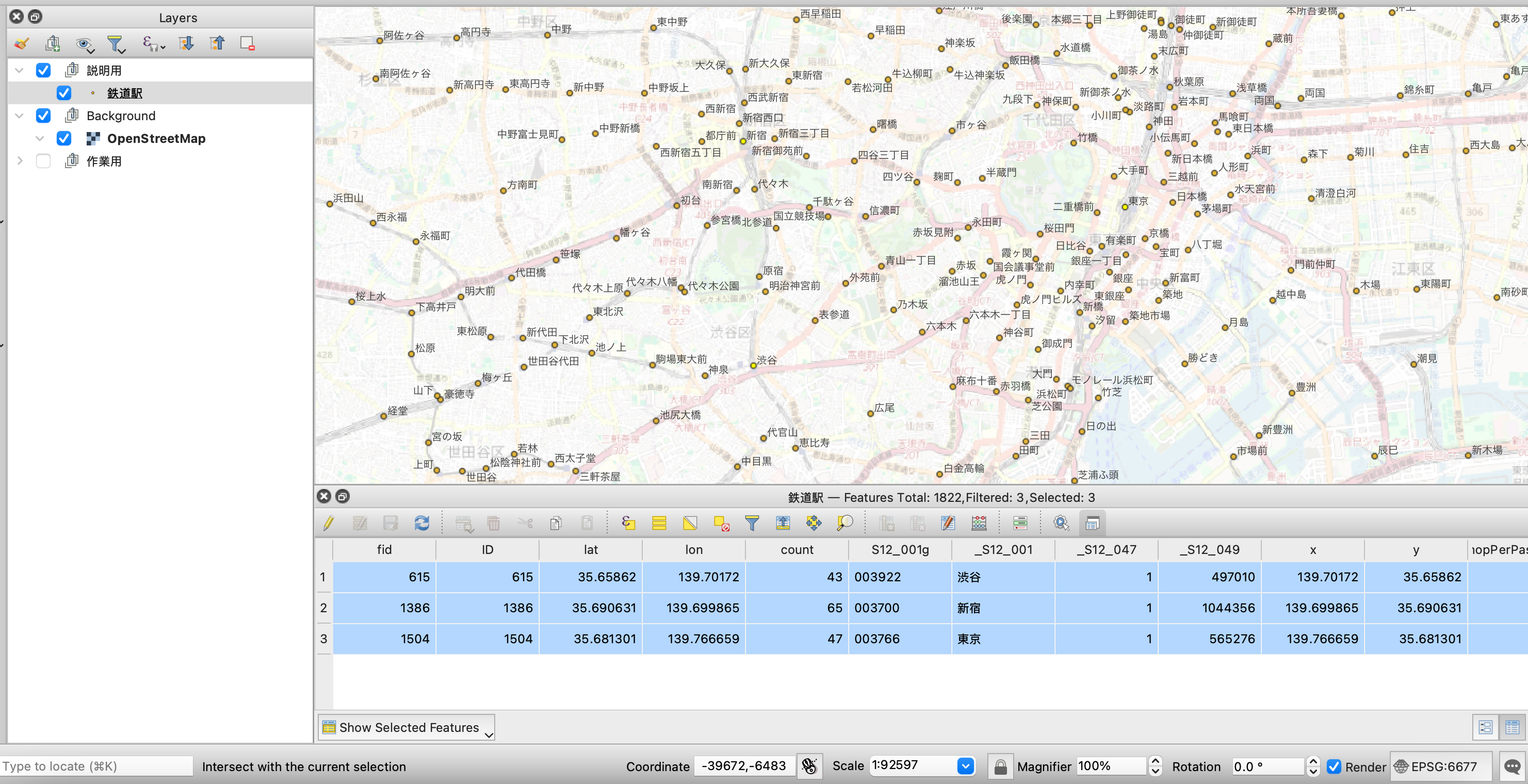Click the Type to locate search field

pos(95,765)
